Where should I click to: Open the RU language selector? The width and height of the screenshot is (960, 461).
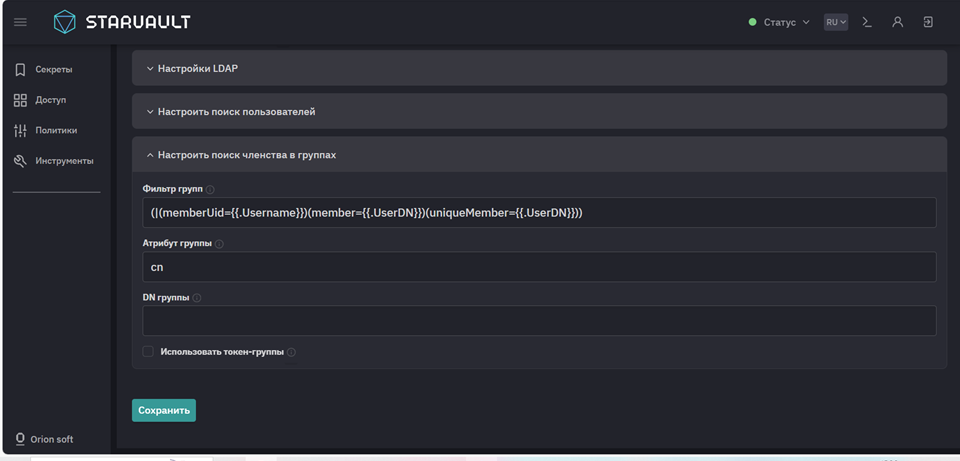click(835, 22)
